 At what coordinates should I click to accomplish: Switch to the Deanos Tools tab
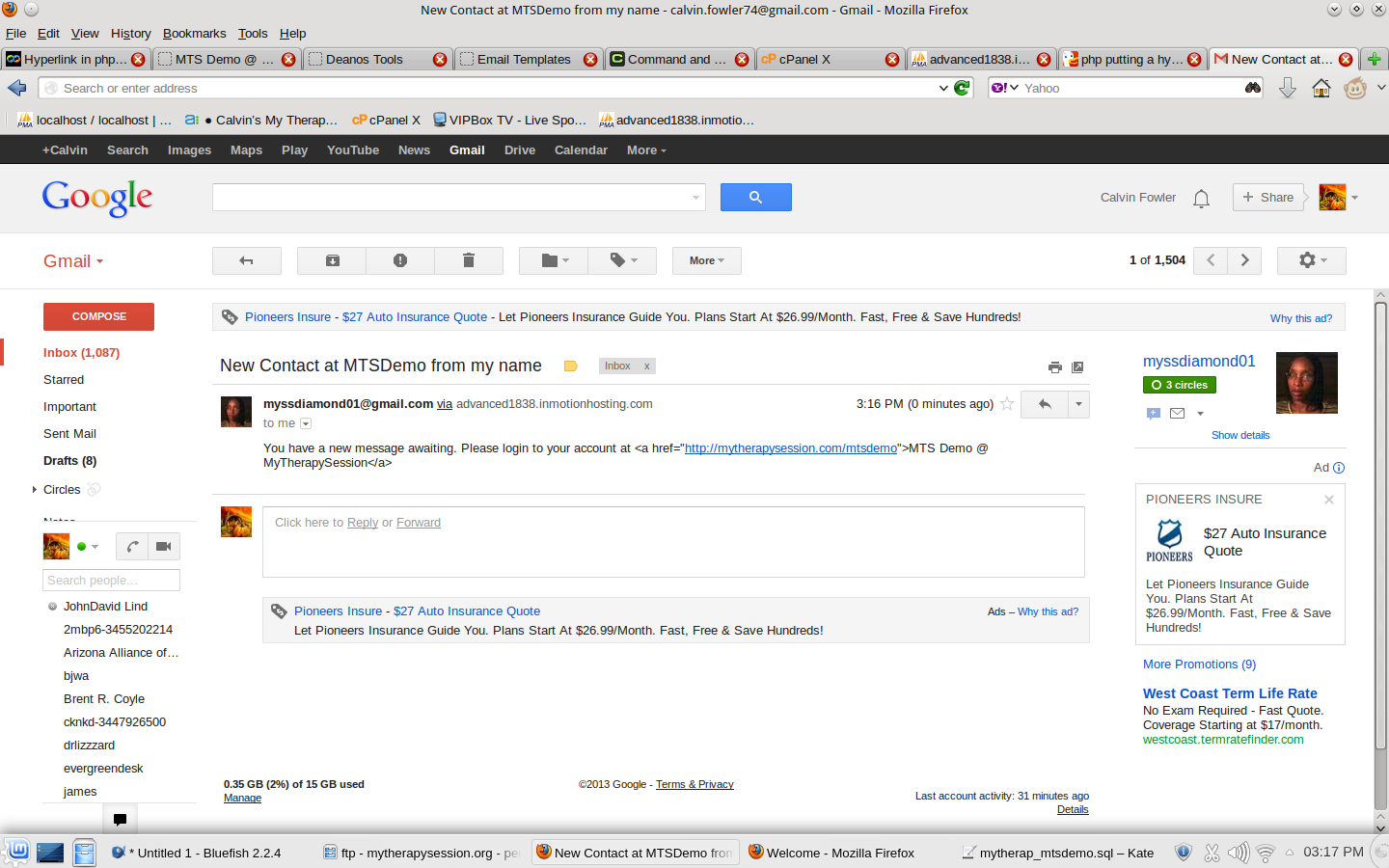pyautogui.click(x=377, y=59)
